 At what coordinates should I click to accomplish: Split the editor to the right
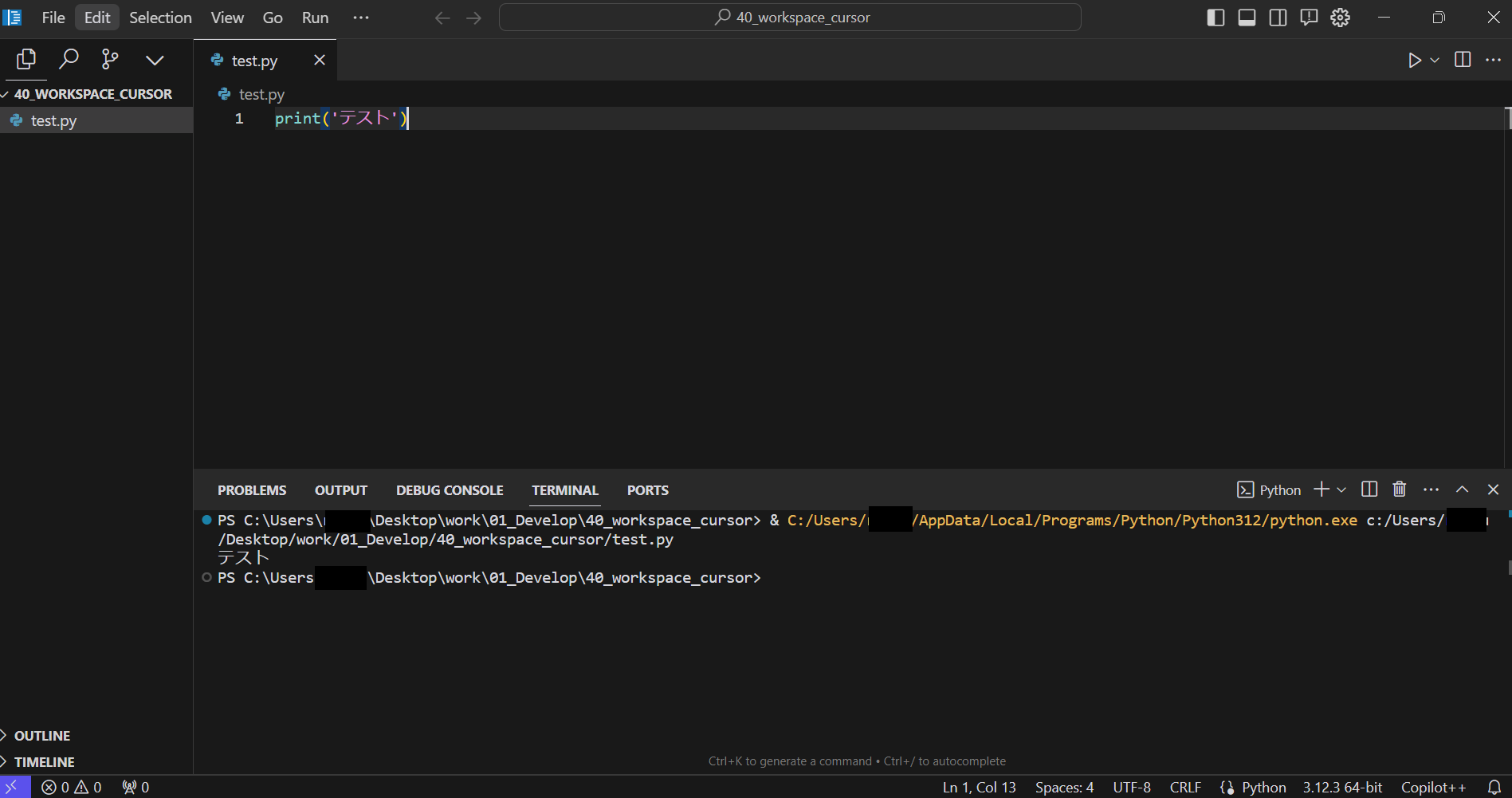[x=1463, y=60]
